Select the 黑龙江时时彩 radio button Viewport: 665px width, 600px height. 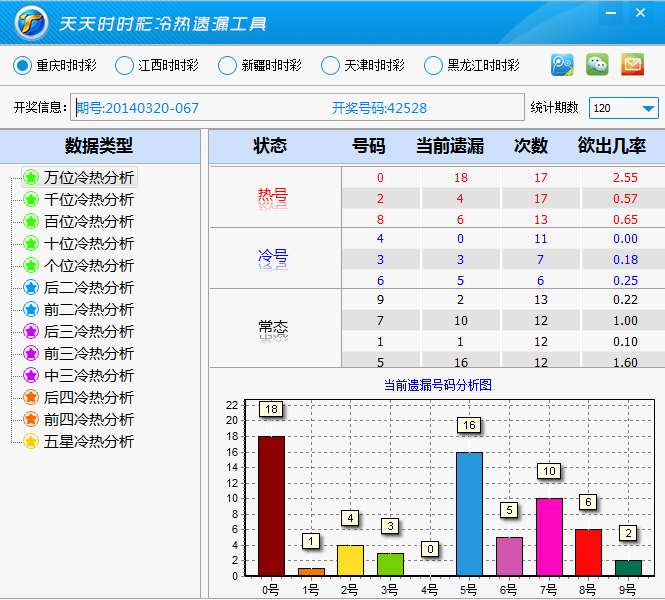pos(433,66)
